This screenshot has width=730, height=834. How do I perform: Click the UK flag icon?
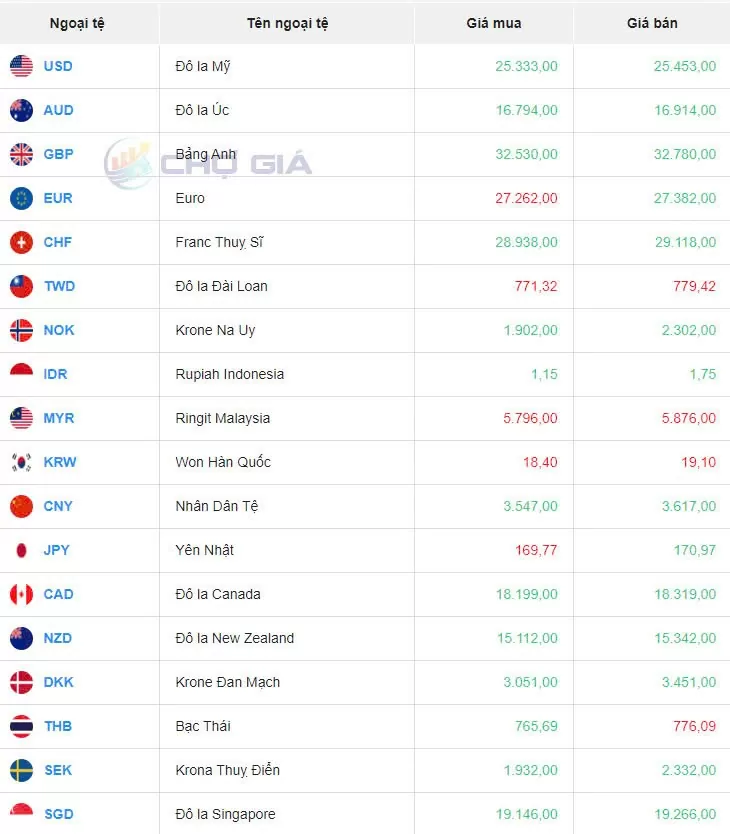pos(21,154)
